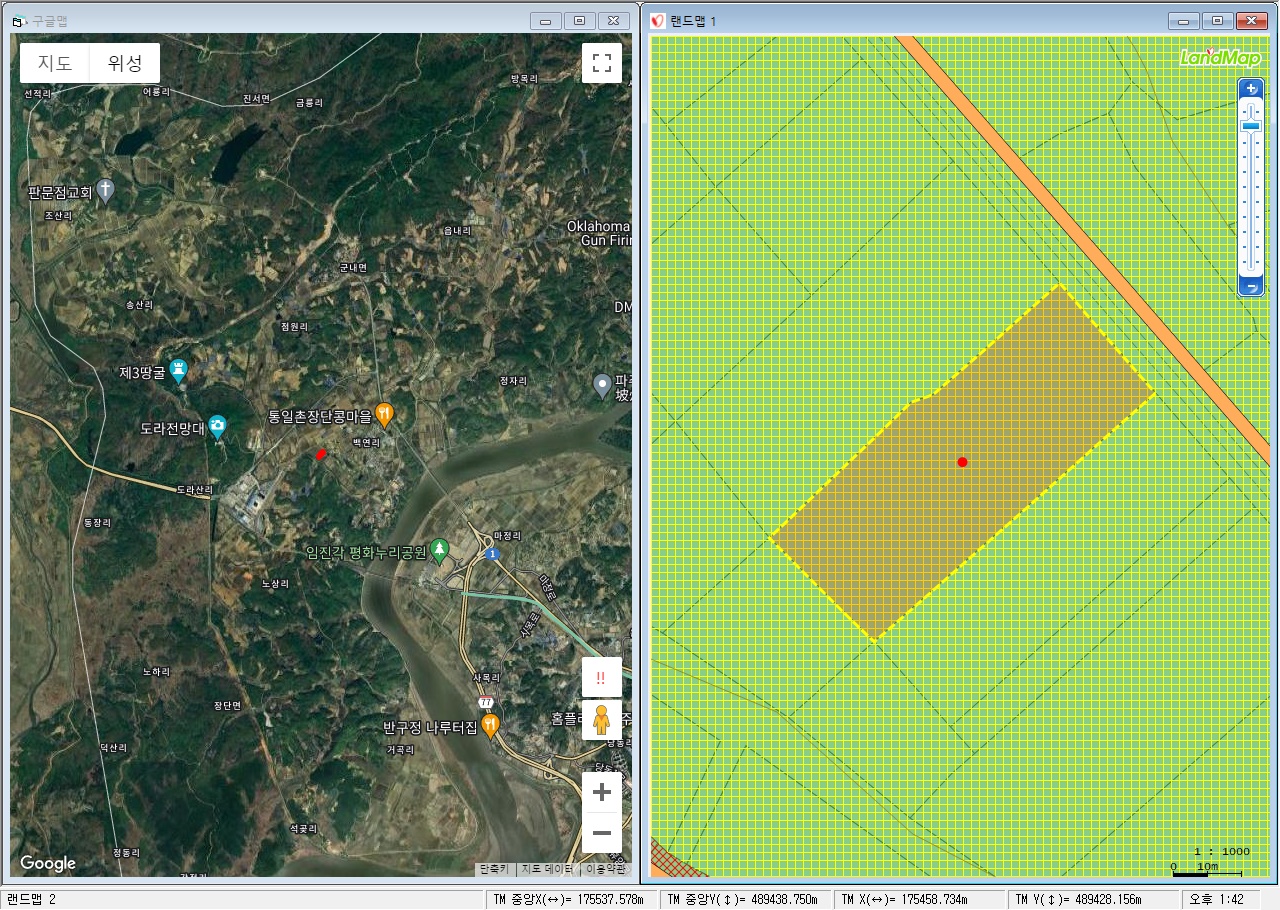Click the 읍내리 label on Google map
1280x910 pixels.
[x=456, y=230]
